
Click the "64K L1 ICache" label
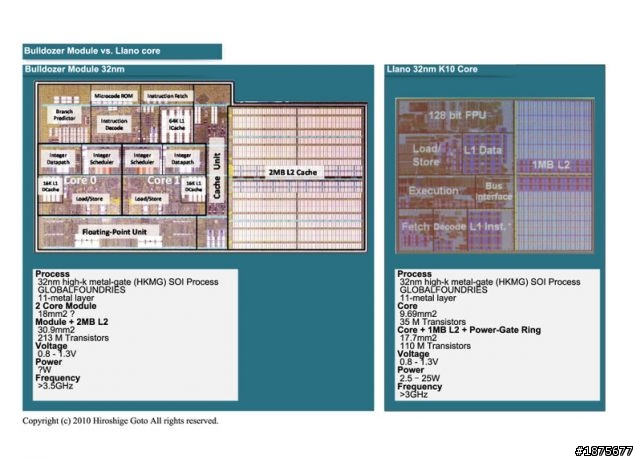177,124
